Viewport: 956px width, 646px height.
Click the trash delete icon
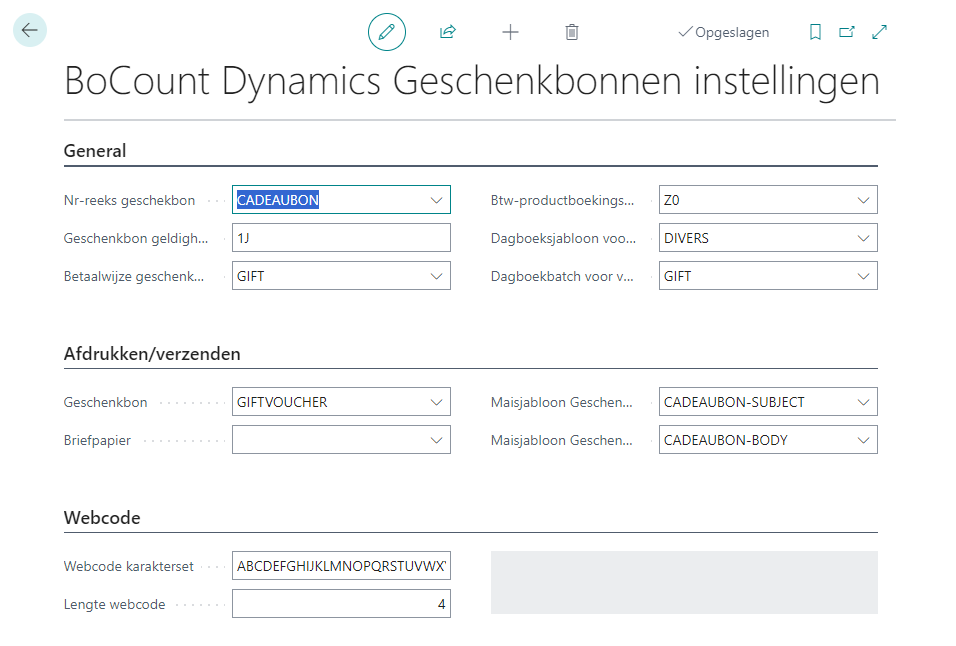click(x=572, y=32)
